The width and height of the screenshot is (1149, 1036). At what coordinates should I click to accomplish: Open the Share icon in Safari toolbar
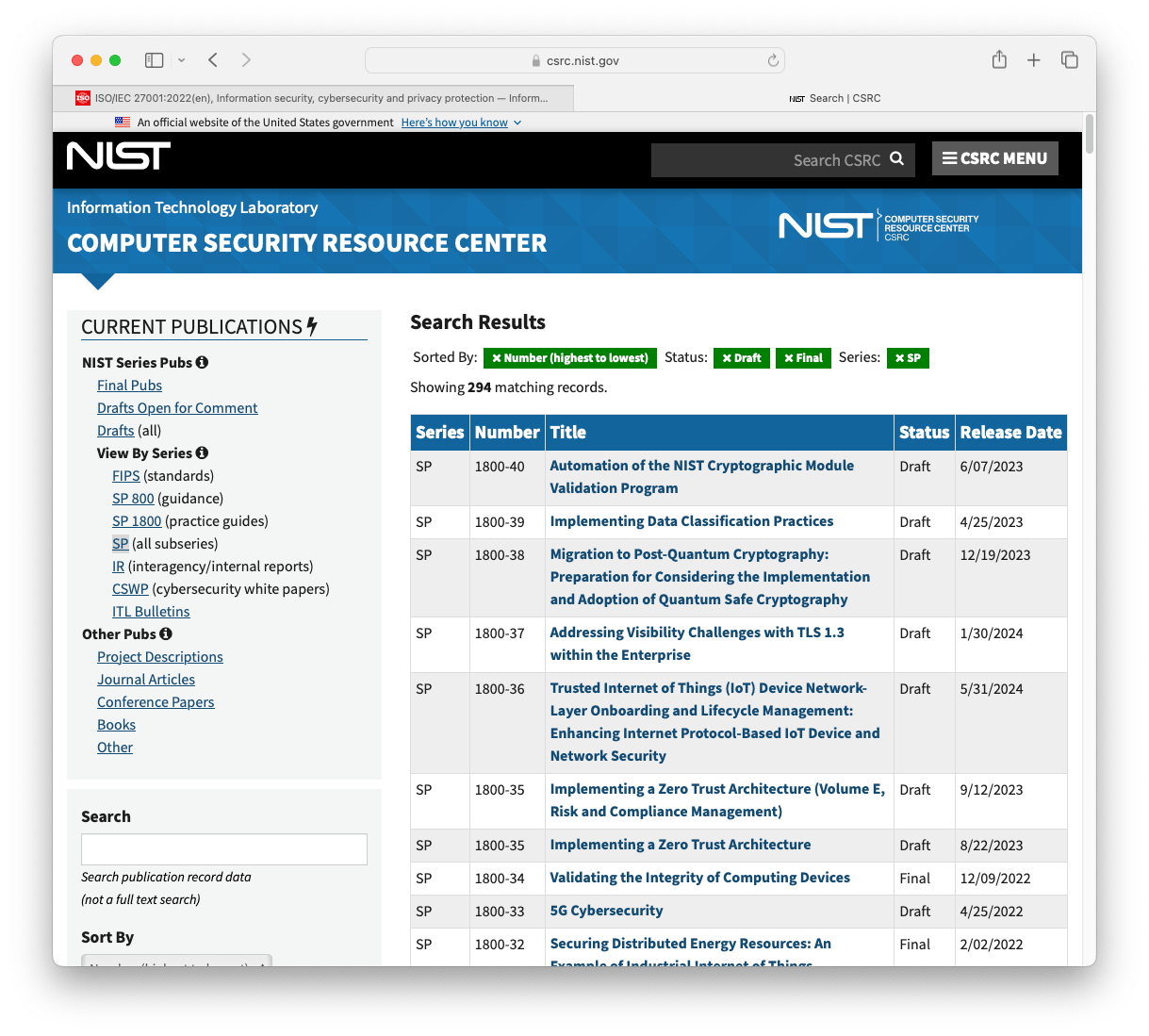click(999, 59)
